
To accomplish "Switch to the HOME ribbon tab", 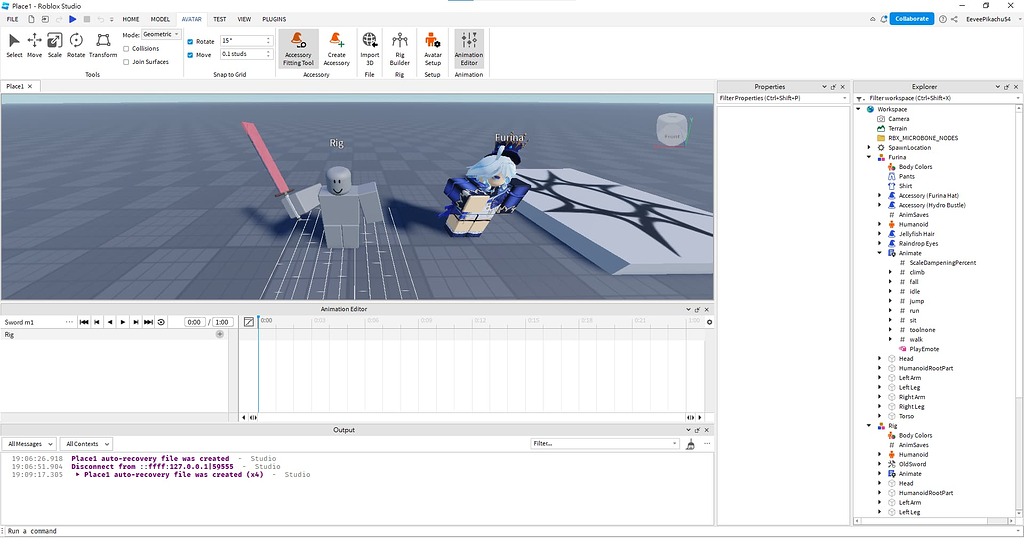I will 131,19.
